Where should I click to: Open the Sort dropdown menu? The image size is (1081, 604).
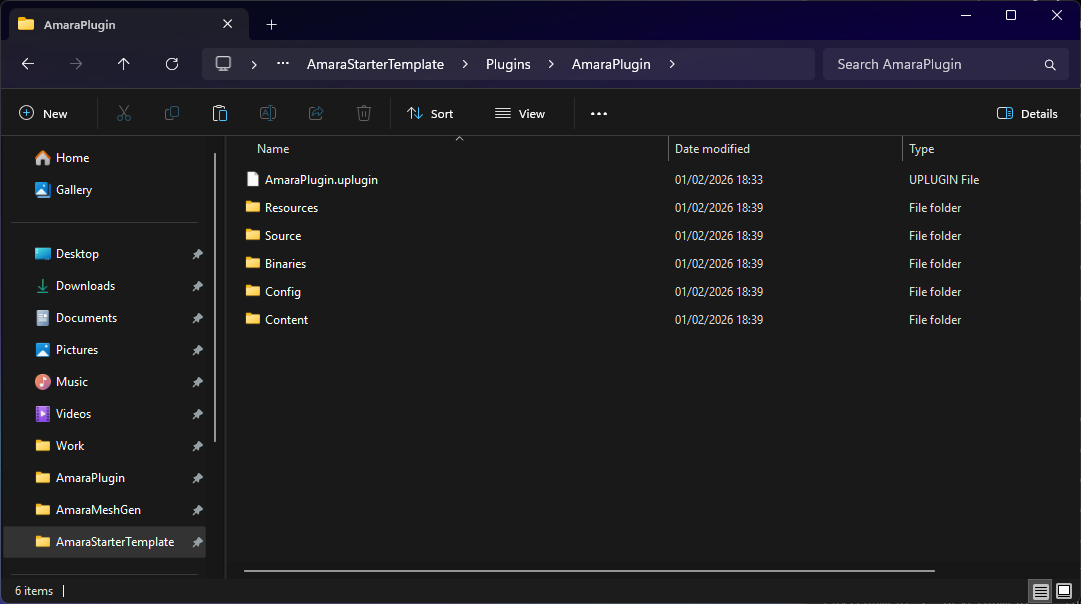[x=430, y=114]
